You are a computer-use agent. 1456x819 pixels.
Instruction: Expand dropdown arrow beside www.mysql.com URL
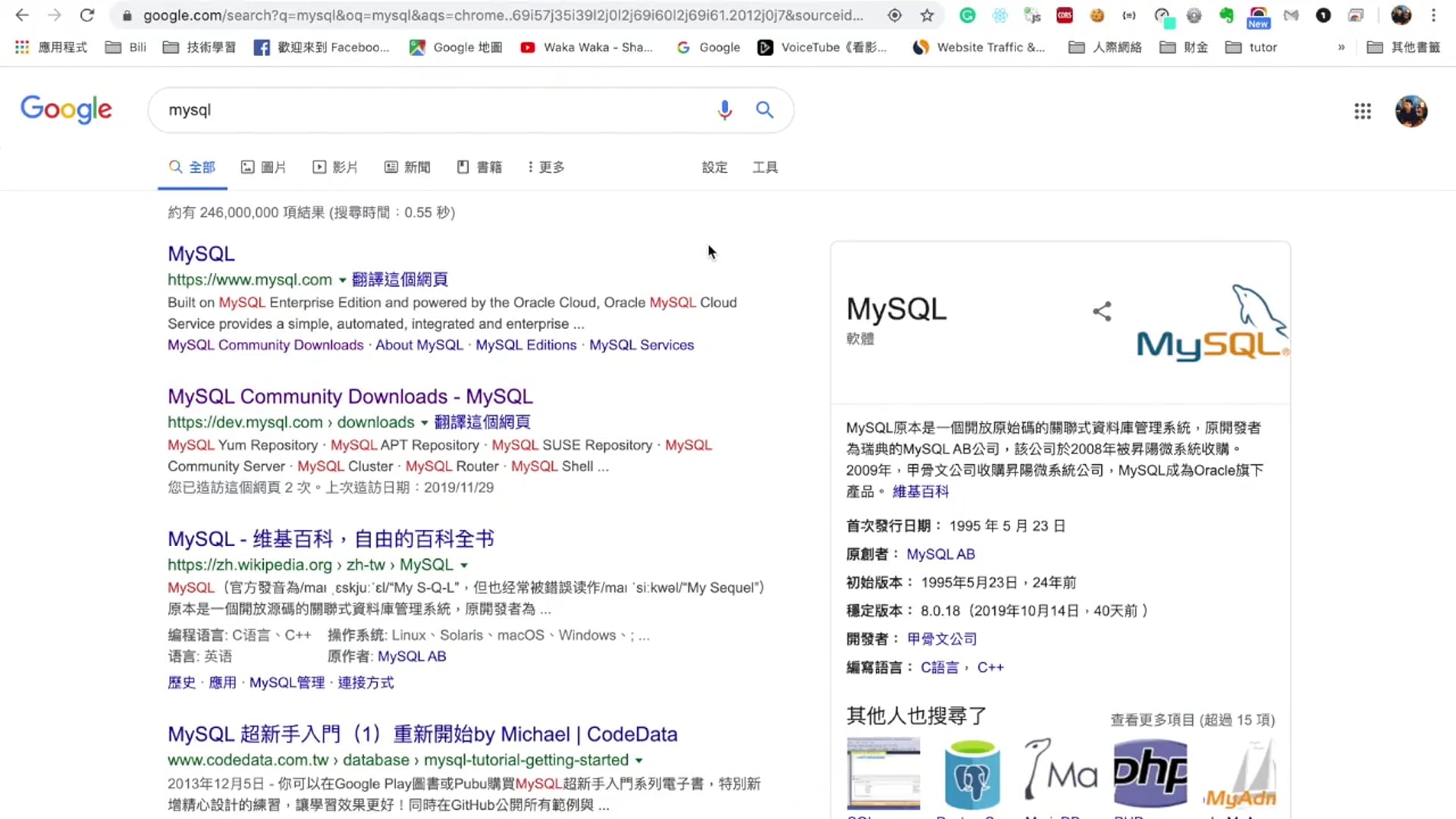pos(343,281)
